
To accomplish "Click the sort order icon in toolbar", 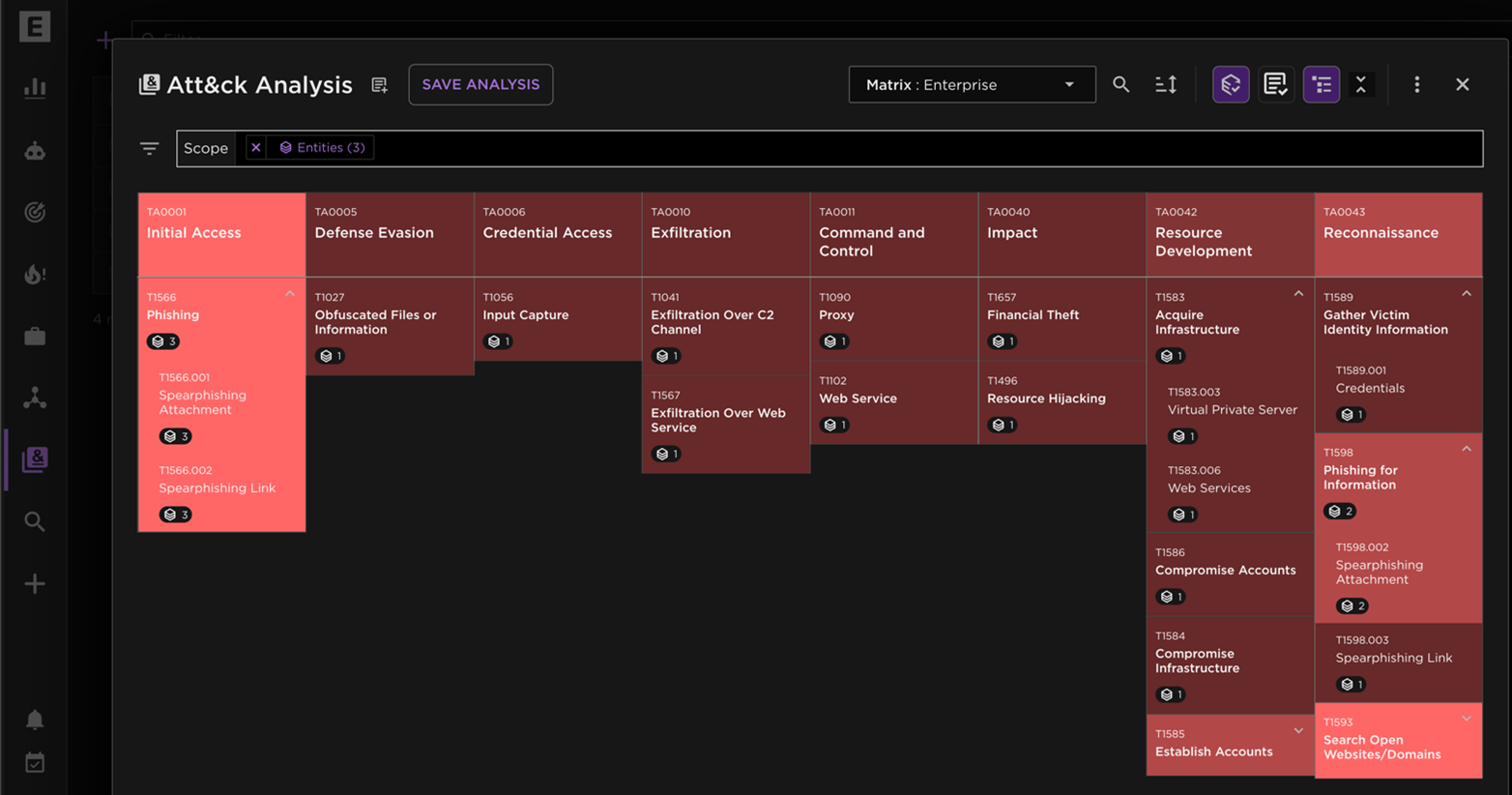I will coord(1166,85).
